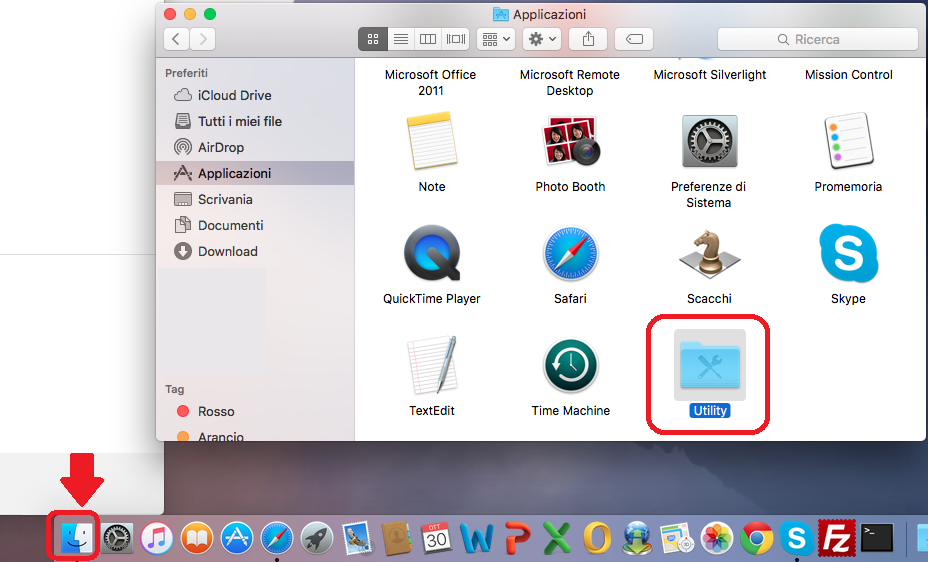Image resolution: width=928 pixels, height=562 pixels.
Task: Open Scrivania in sidebar
Action: [255, 199]
